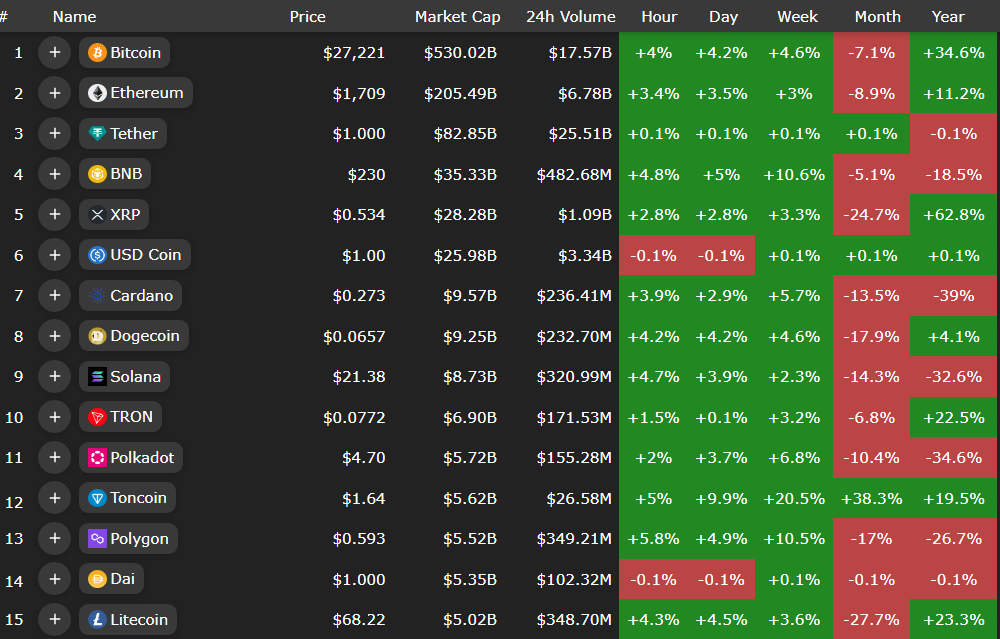Click Toncoin's green Month +38.3% cell
Image resolution: width=1000 pixels, height=639 pixels.
coord(871,498)
